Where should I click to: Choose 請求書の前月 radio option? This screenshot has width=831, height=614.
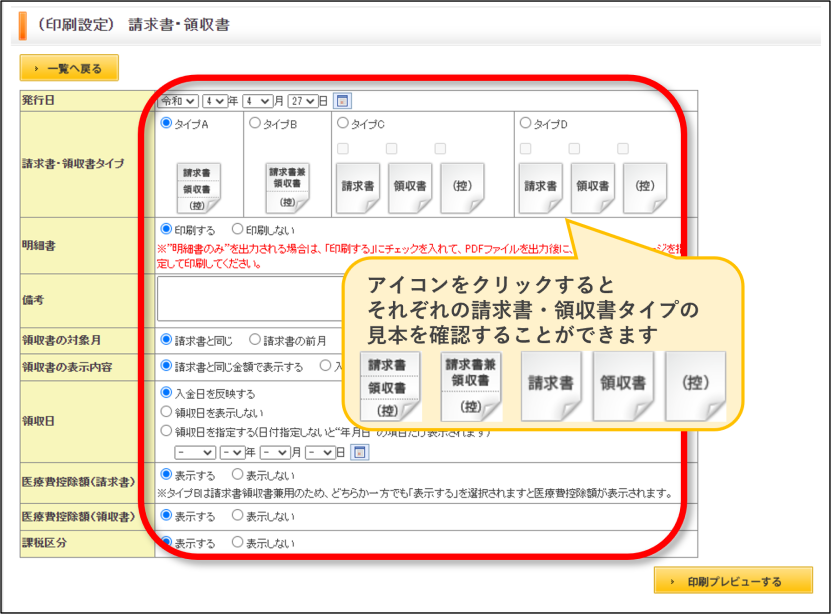[255, 339]
